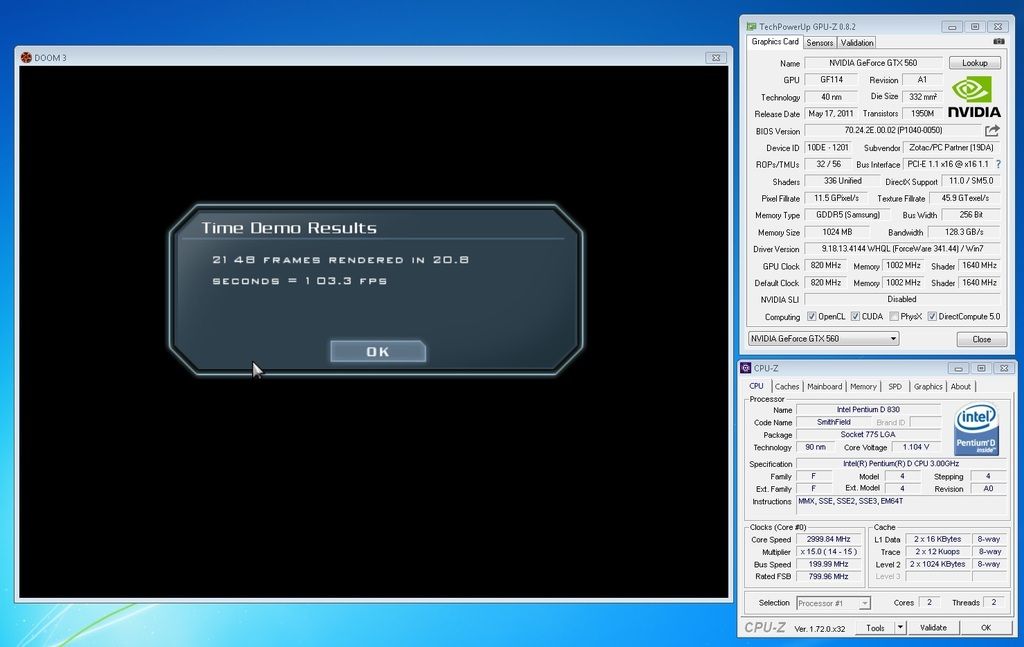Viewport: 1024px width, 647px height.
Task: Open the NVIDIA GeForce GTX 560 card dropdown
Action: pyautogui.click(x=824, y=339)
